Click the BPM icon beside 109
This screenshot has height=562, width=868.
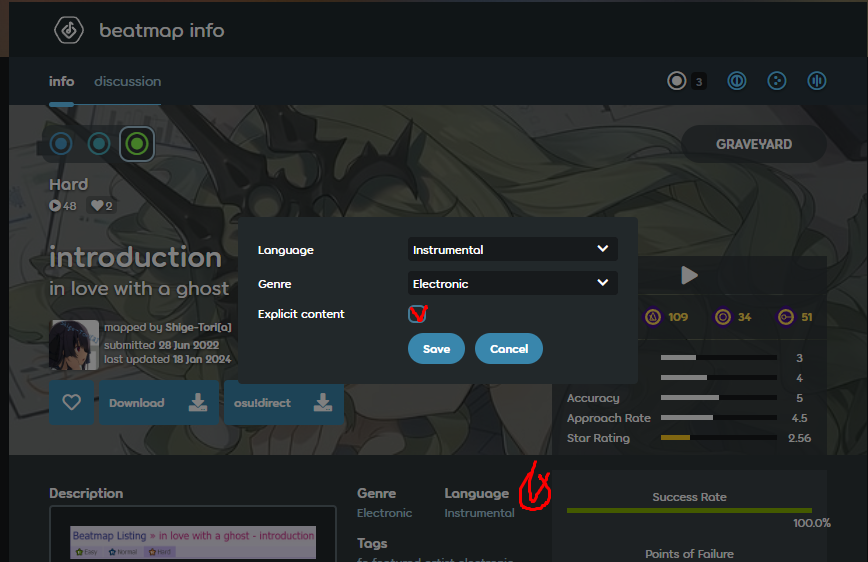(x=653, y=317)
